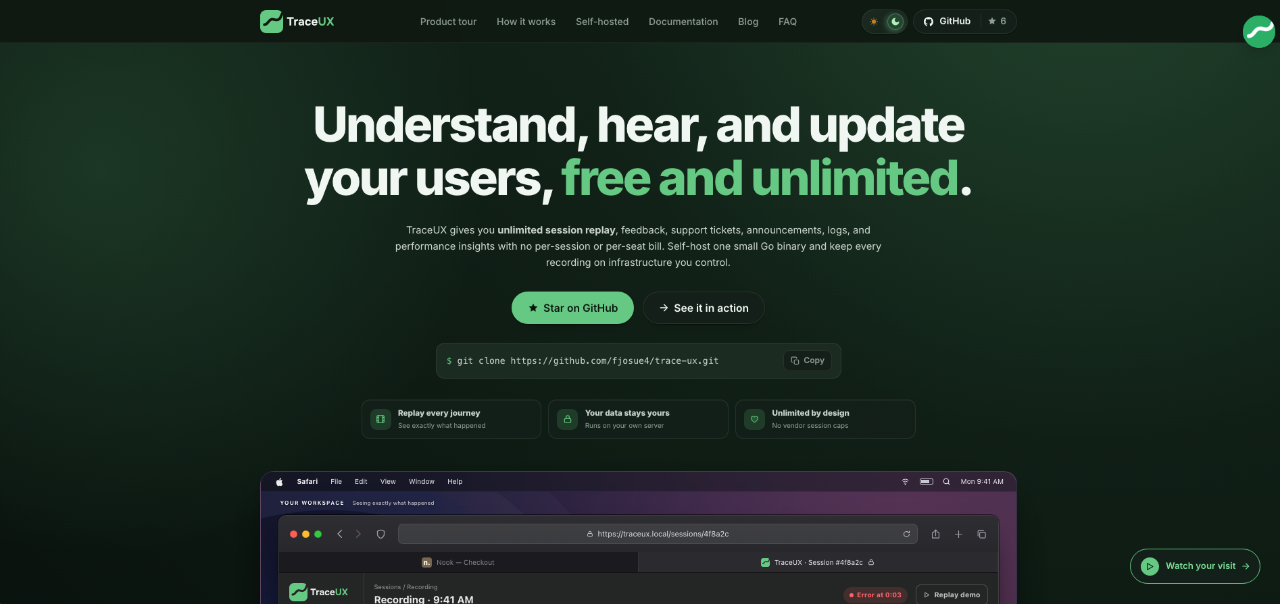Click the Unlimited by design shield icon
1280x604 pixels.
pyautogui.click(x=754, y=419)
